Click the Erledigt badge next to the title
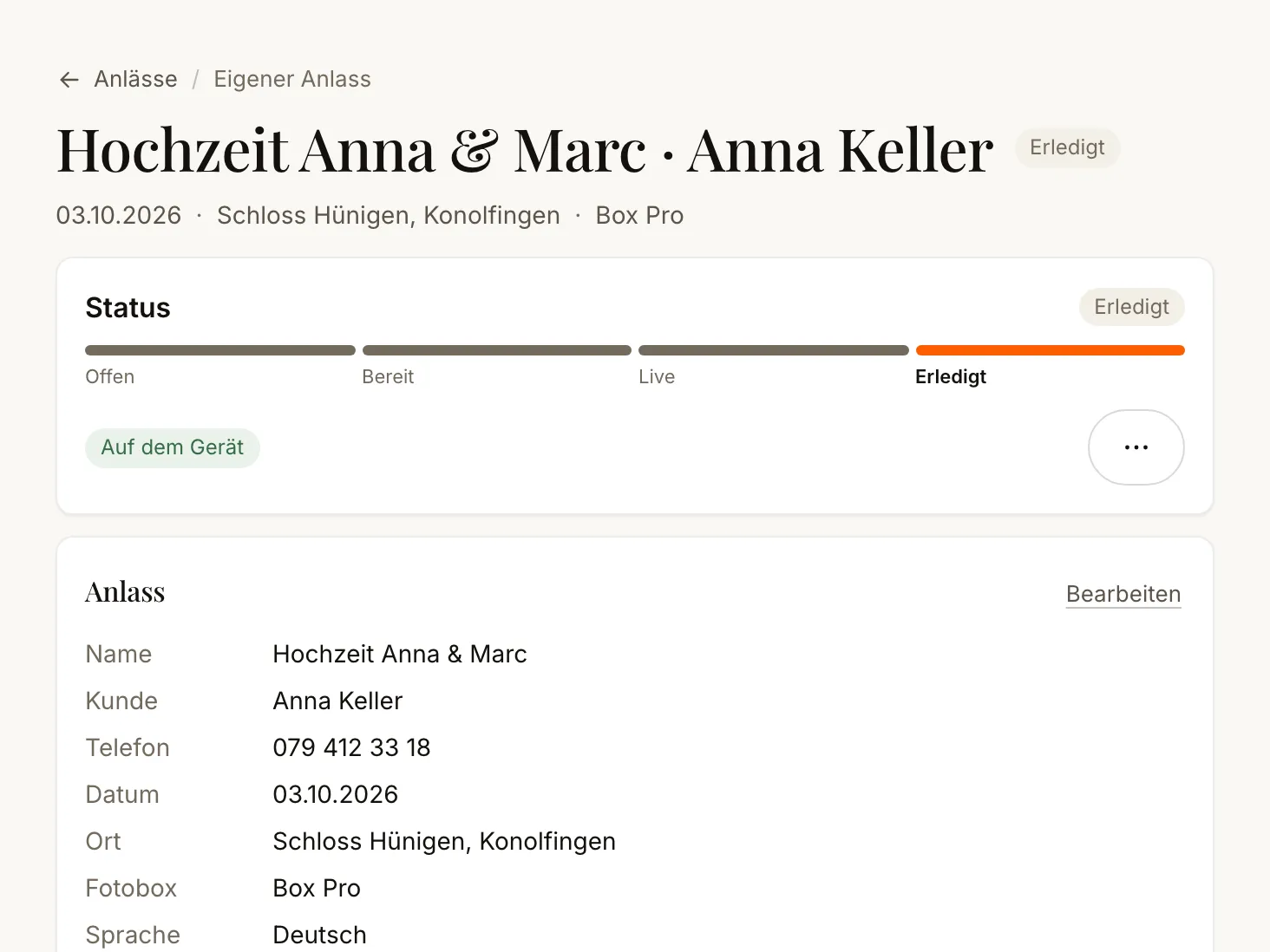Viewport: 1270px width, 952px height. coord(1067,147)
